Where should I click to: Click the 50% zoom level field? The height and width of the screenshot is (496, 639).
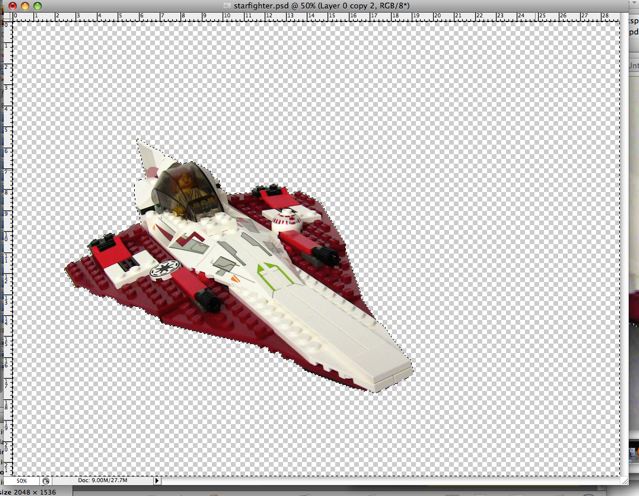coord(21,481)
